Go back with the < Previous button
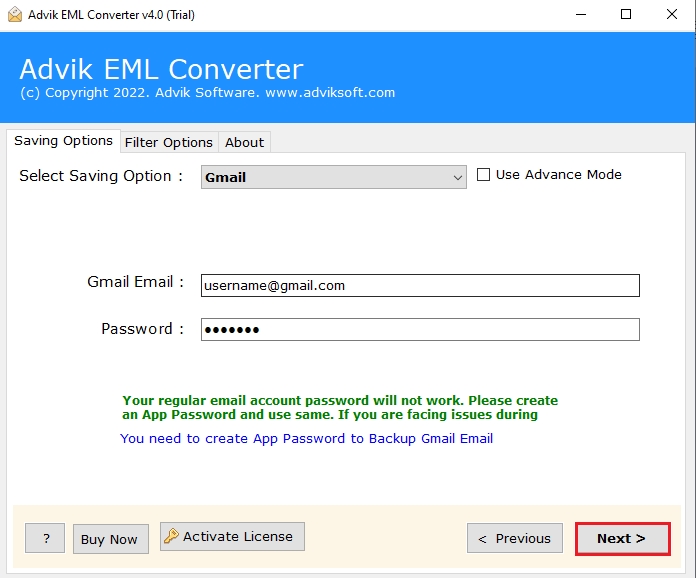Viewport: 696px width, 578px height. [x=514, y=538]
